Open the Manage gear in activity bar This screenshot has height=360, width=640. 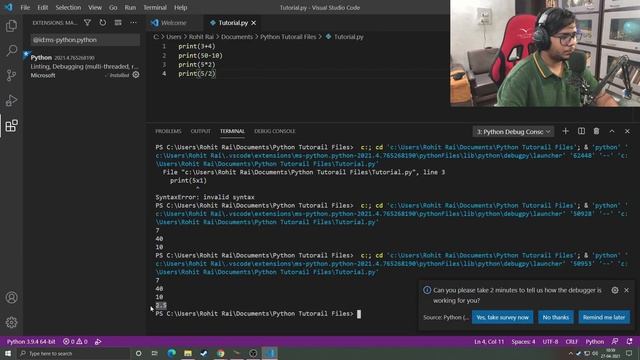[x=11, y=322]
